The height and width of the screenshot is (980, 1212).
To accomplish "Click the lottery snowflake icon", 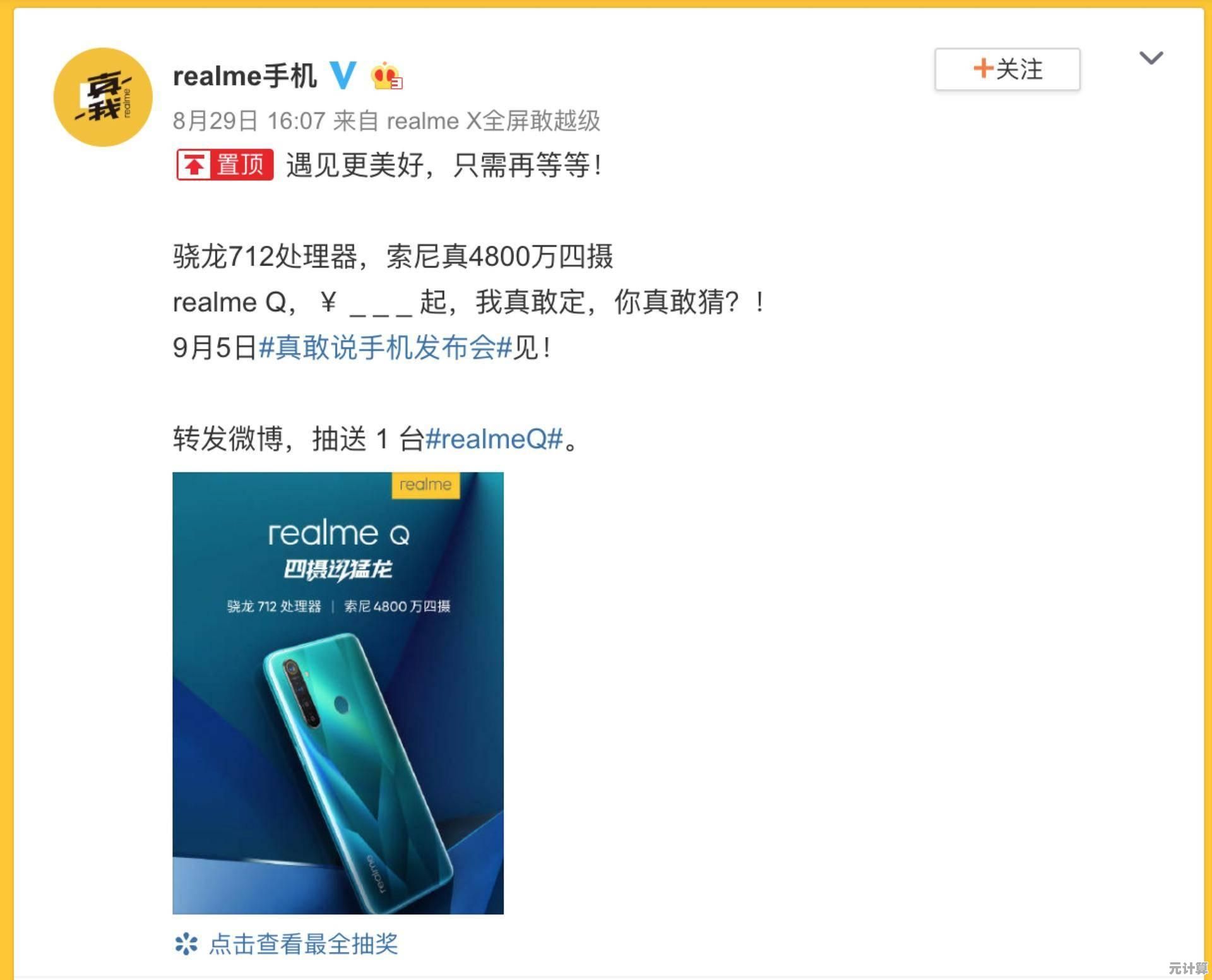I will click(186, 945).
